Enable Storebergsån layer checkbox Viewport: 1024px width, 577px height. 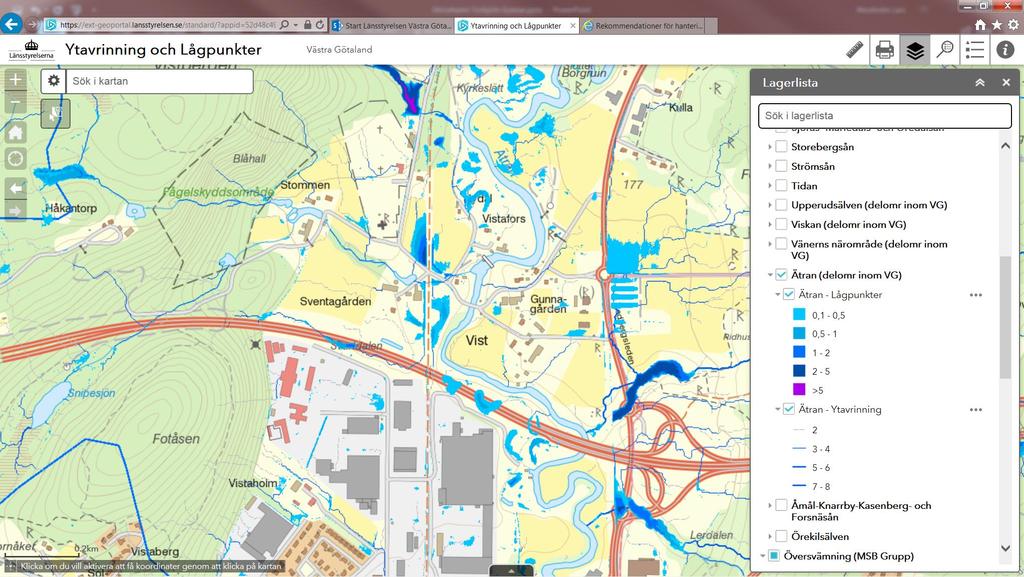click(781, 147)
